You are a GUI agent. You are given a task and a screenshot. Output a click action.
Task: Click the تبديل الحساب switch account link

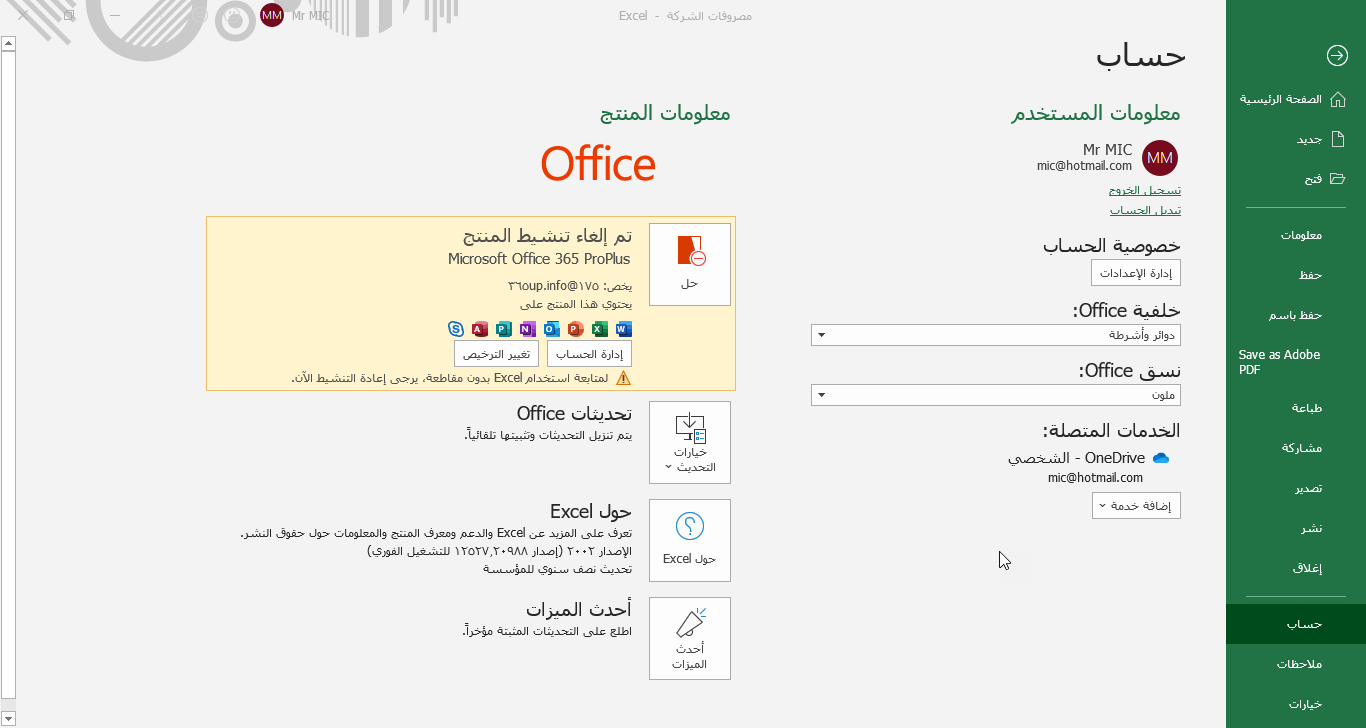pyautogui.click(x=1145, y=211)
